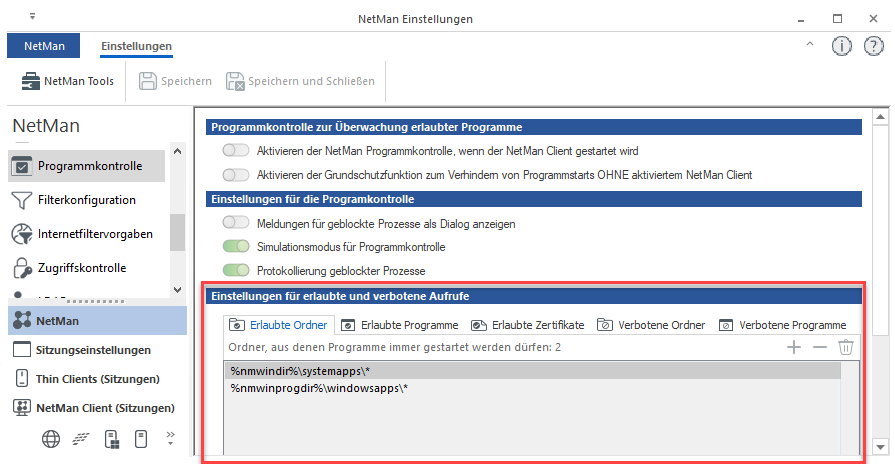Disable Simulationsmodus für Programmkontrolle switch
This screenshot has width=895, height=464.
point(236,247)
